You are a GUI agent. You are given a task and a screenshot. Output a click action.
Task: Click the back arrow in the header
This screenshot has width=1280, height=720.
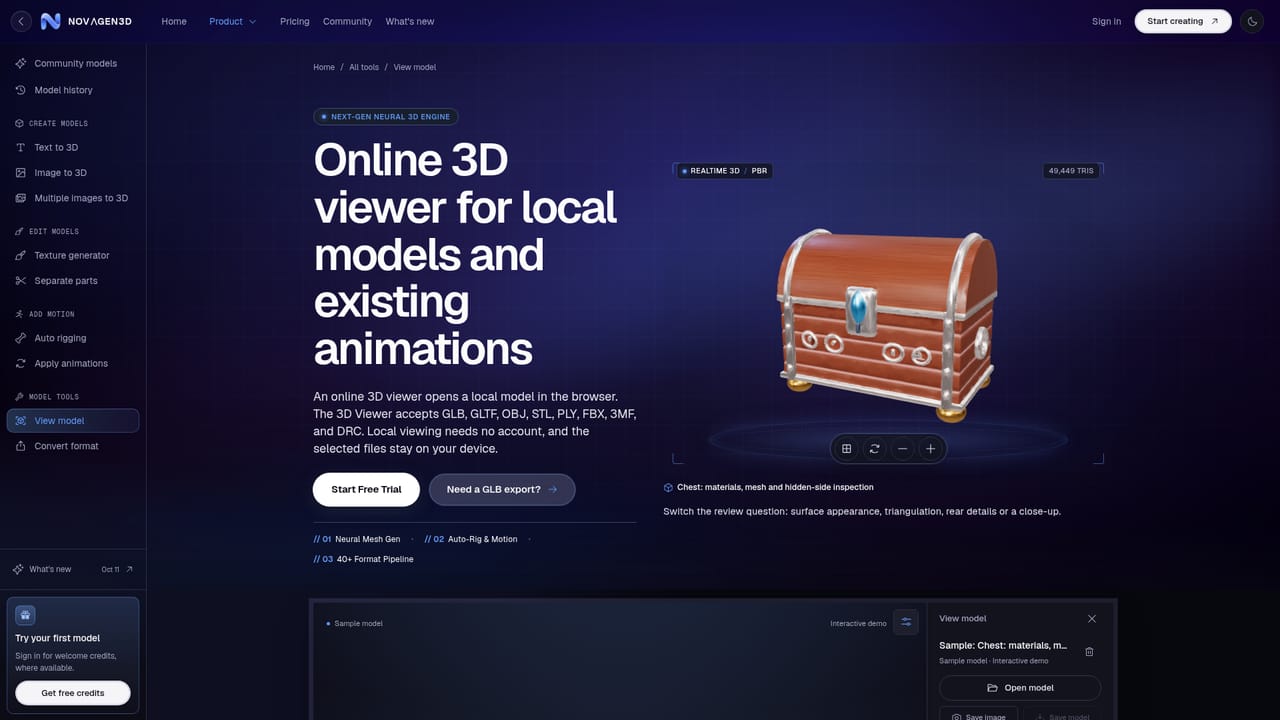(x=21, y=21)
